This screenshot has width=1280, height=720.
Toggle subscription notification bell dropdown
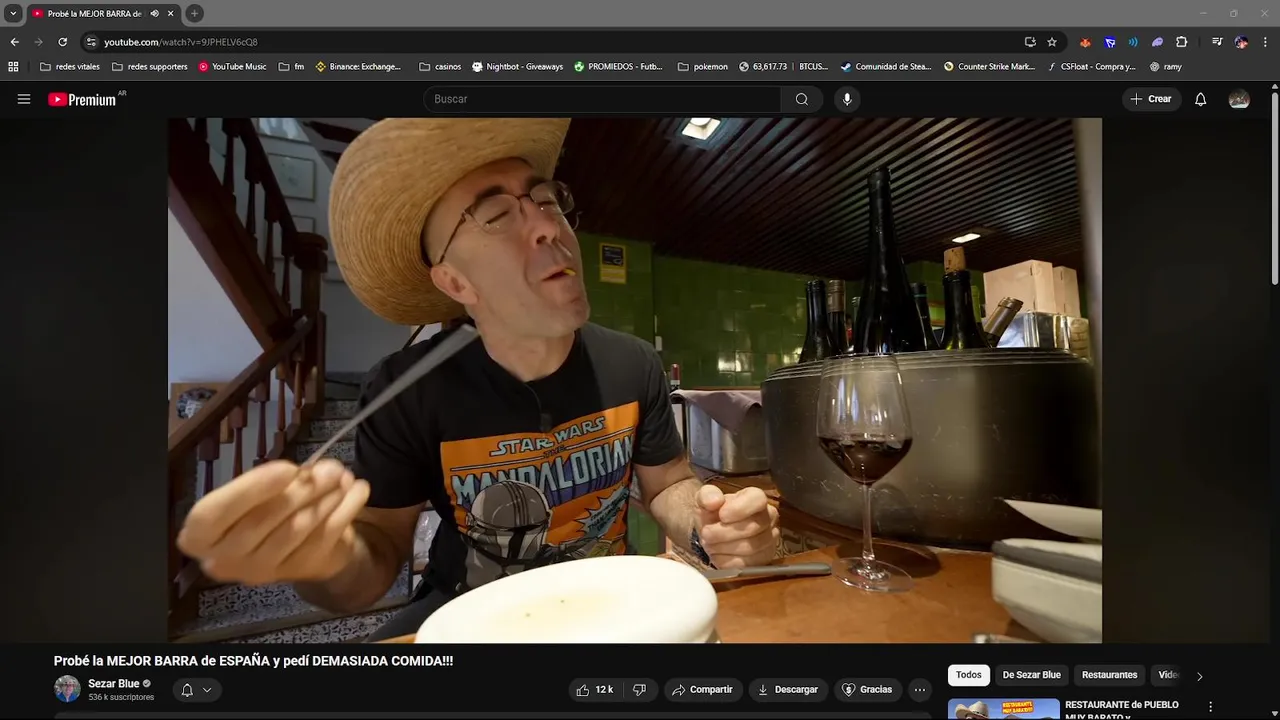(196, 689)
